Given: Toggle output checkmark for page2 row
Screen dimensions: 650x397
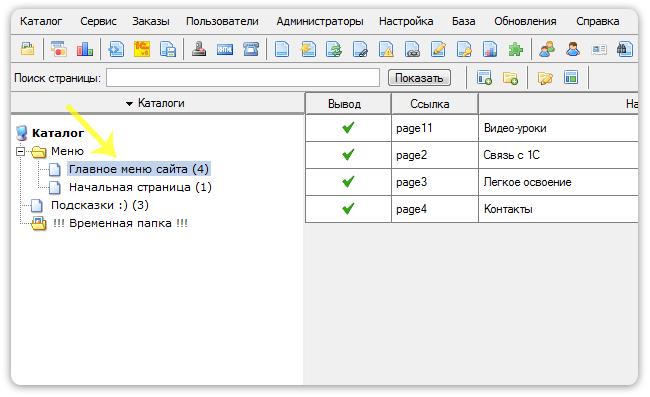Looking at the screenshot, I should pos(348,155).
